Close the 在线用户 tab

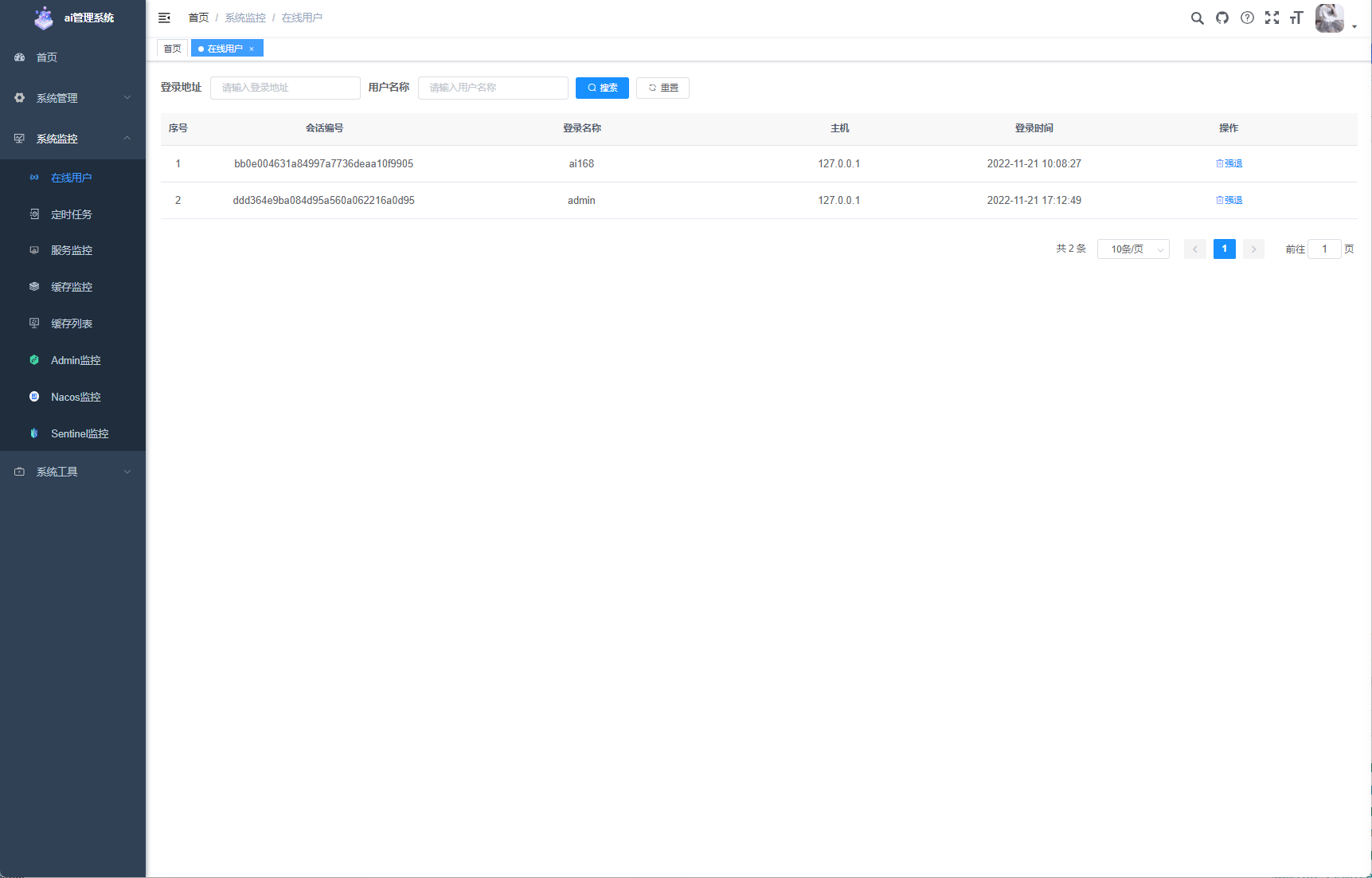coord(252,49)
